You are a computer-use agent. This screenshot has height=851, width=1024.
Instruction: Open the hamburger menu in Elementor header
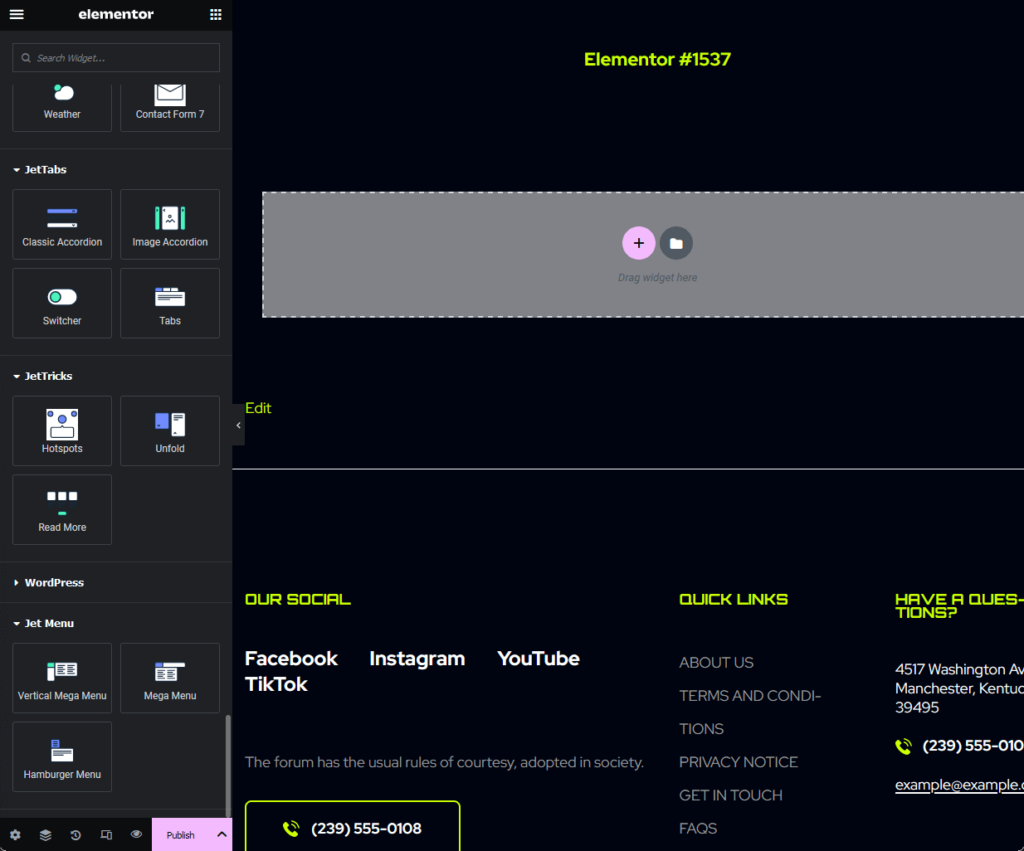[x=16, y=15]
